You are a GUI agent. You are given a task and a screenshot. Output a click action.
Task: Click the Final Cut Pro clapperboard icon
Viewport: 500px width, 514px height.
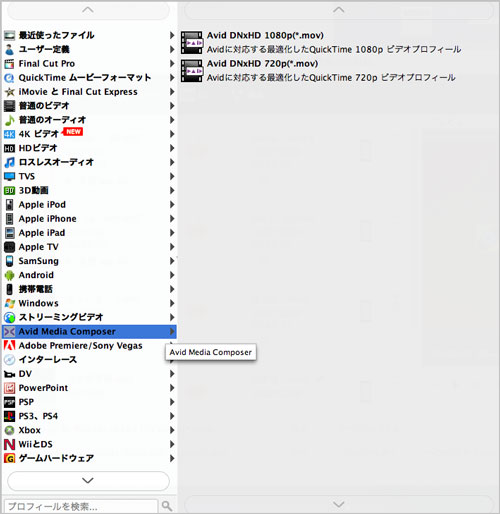tap(9, 64)
